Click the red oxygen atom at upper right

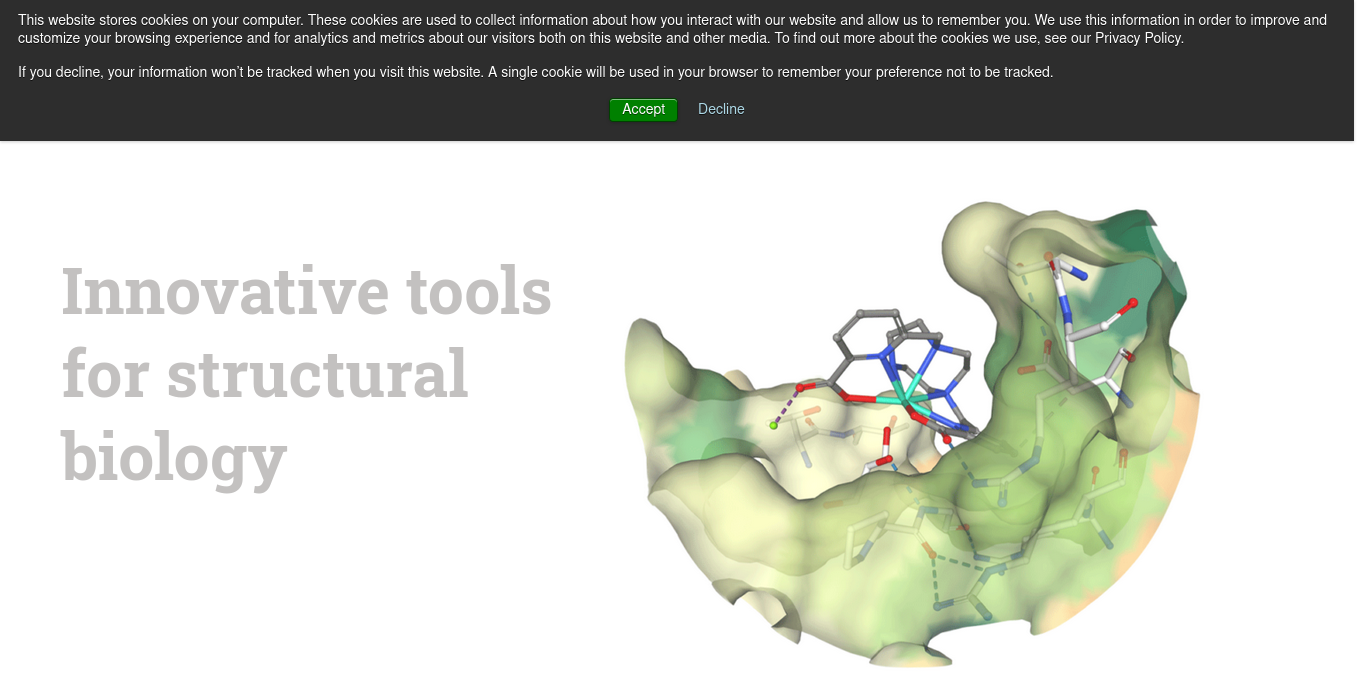1132,302
